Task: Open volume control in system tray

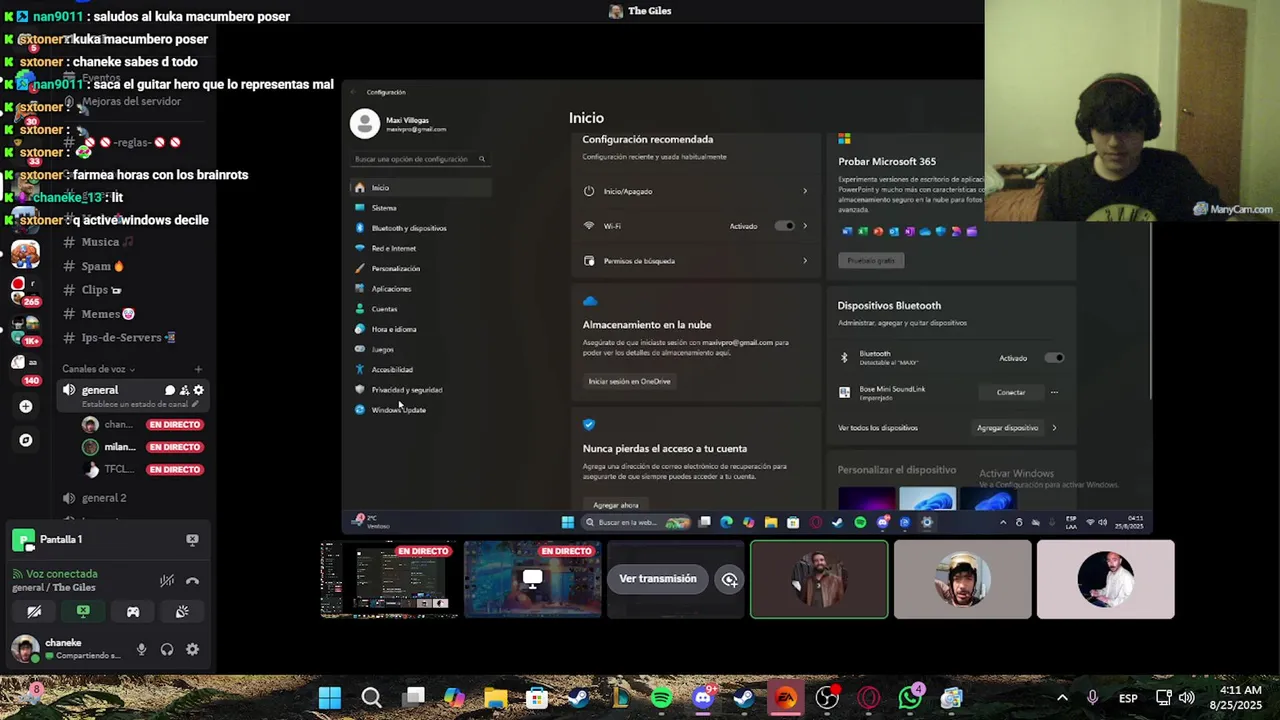Action: 1187,698
